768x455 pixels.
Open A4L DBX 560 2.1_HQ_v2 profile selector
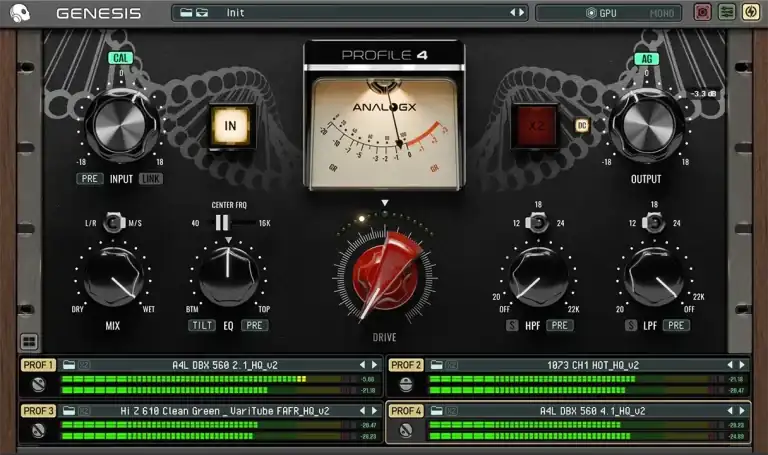coord(225,365)
